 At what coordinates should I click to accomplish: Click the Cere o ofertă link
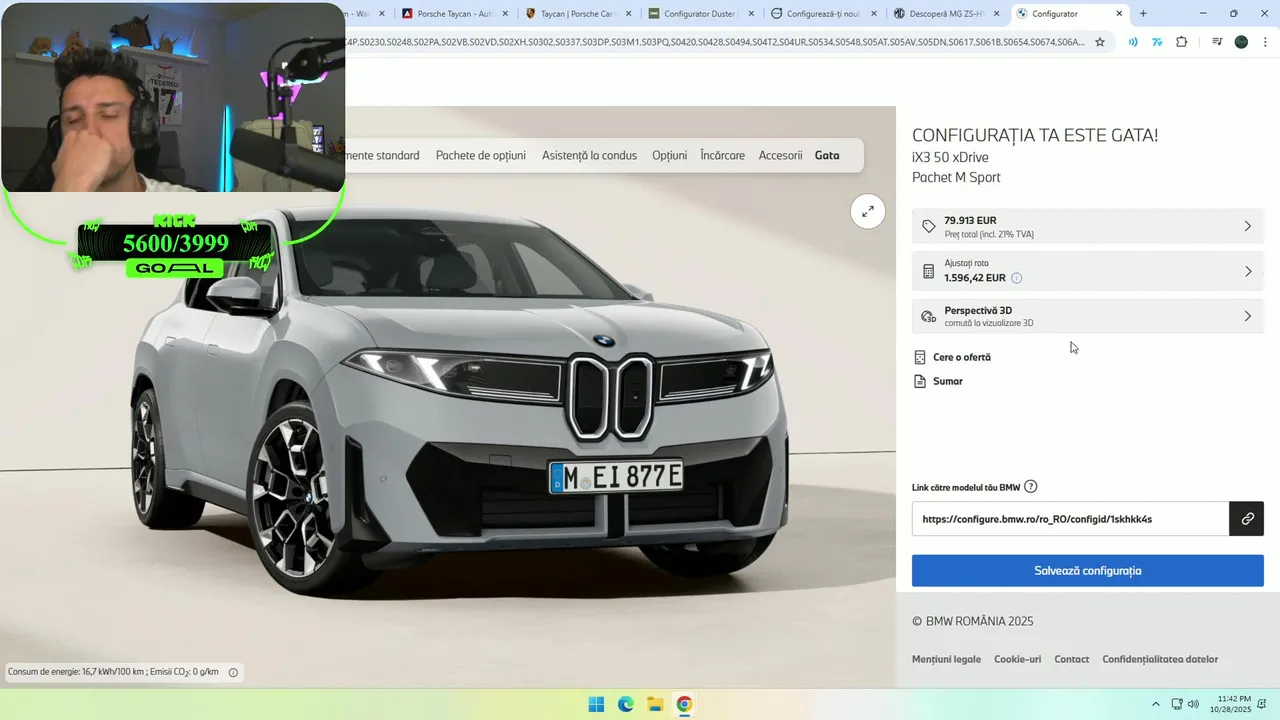click(x=962, y=357)
